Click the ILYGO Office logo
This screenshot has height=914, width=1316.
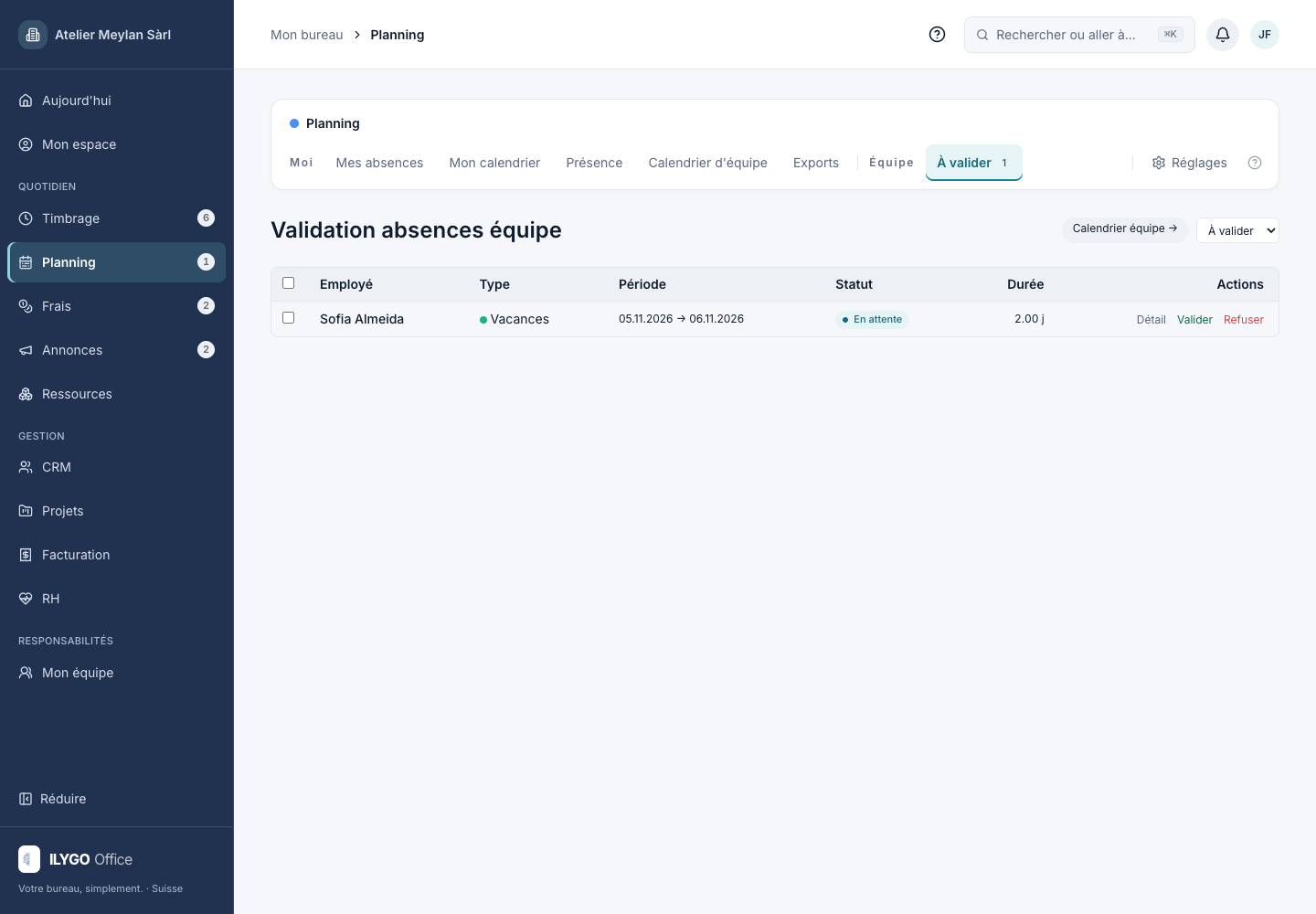(x=29, y=859)
